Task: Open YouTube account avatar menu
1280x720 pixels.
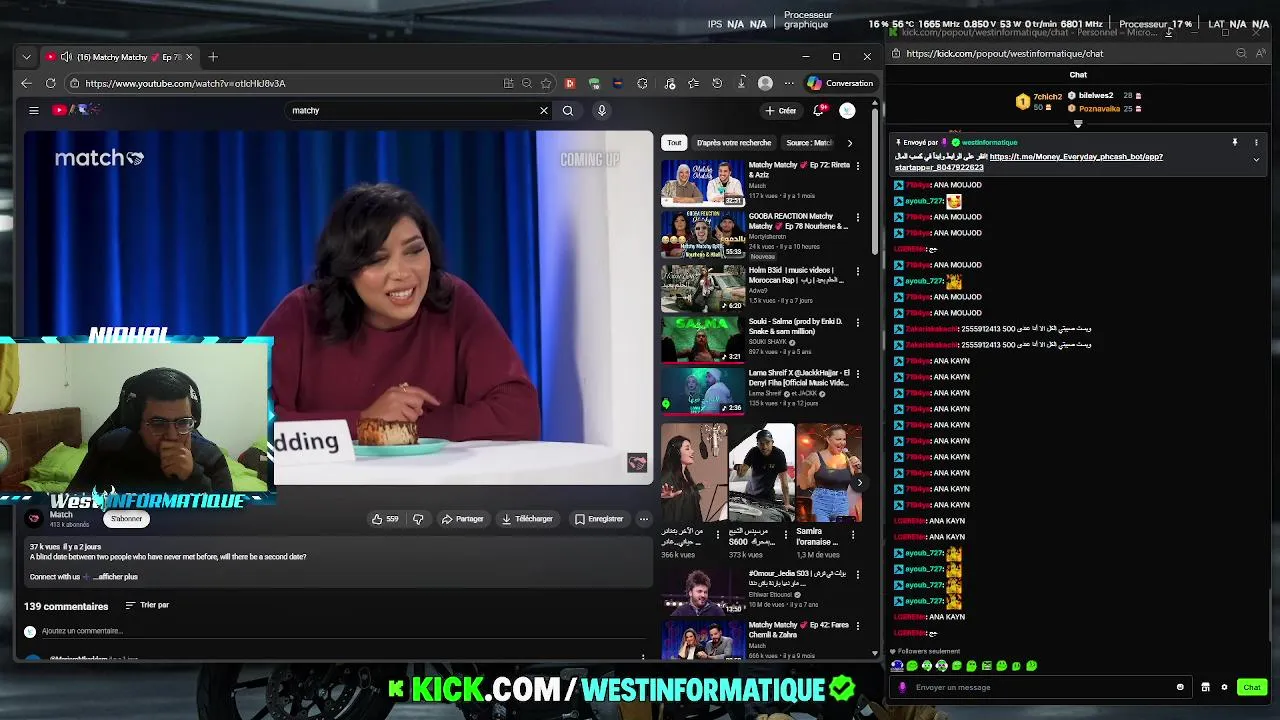Action: pyautogui.click(x=847, y=110)
